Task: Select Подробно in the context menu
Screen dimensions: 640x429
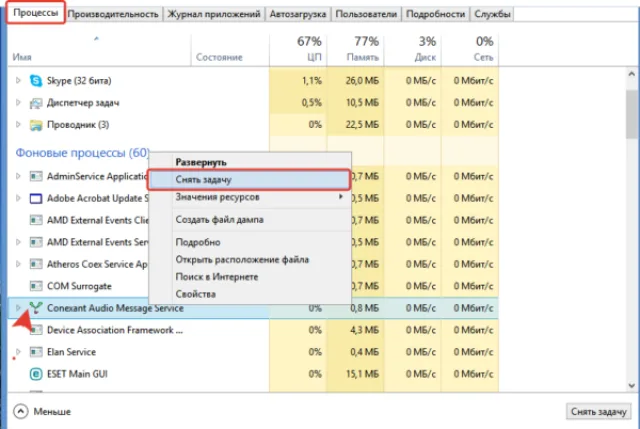Action: coord(249,242)
